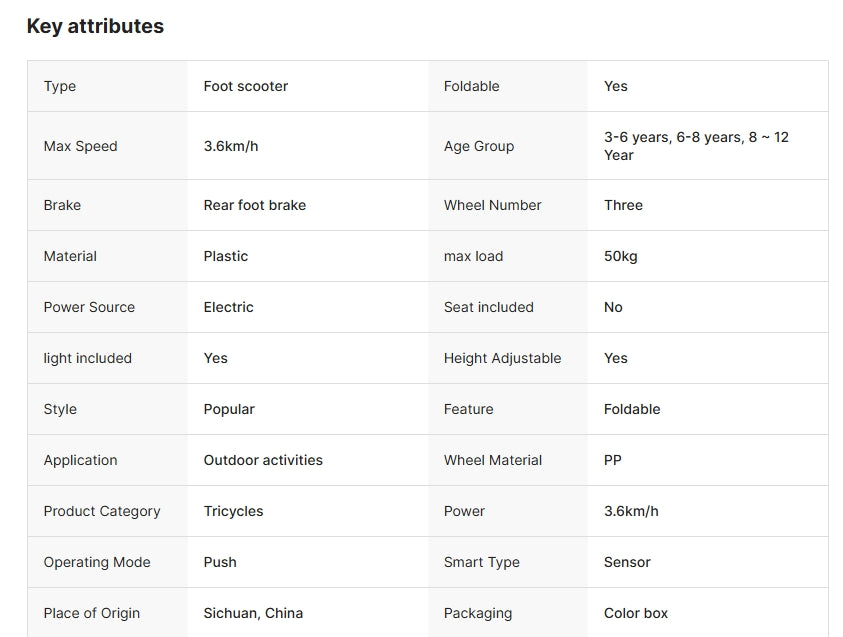Click the Max Speed attribute label
This screenshot has height=637, width=843.
pos(80,146)
